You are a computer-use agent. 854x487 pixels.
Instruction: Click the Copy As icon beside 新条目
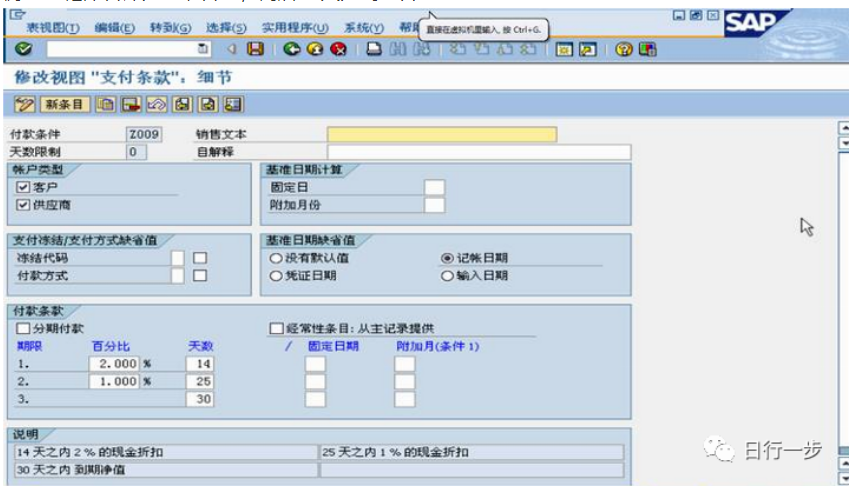click(x=105, y=104)
